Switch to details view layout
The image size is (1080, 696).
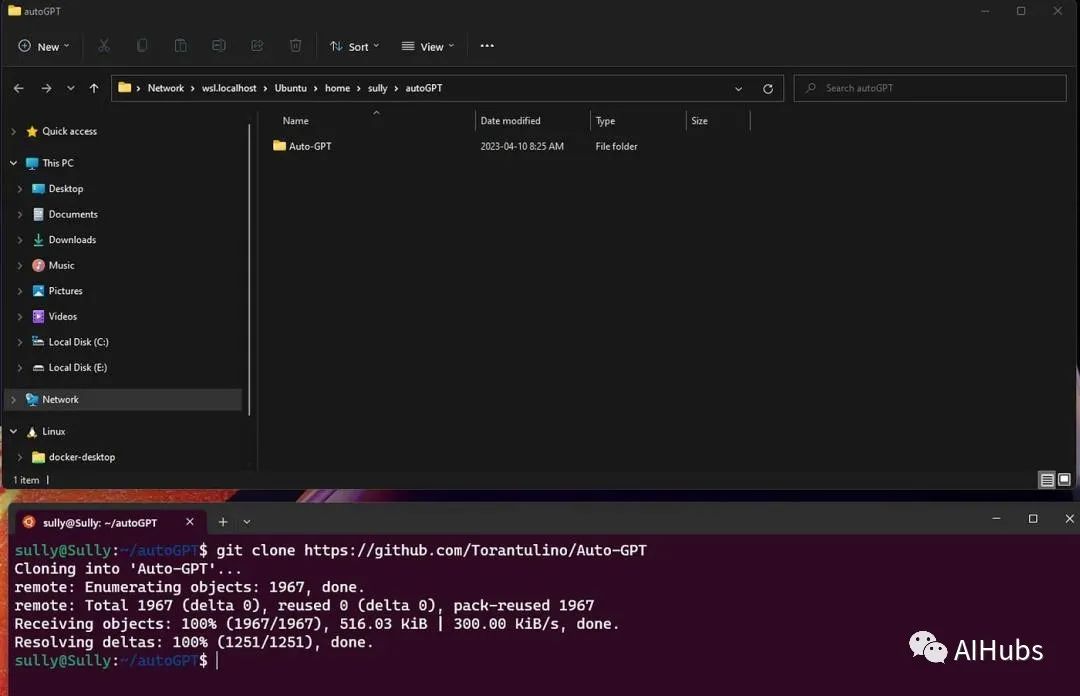1047,480
